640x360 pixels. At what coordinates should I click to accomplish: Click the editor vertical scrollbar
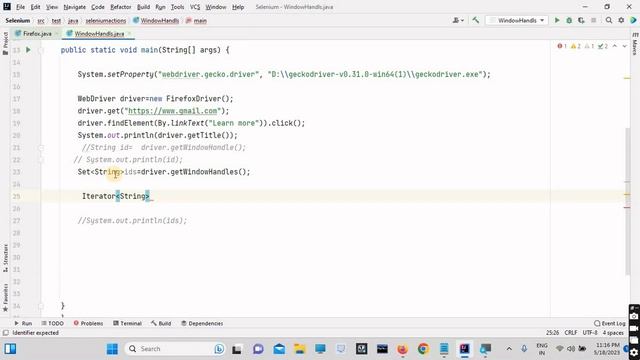tap(627, 202)
